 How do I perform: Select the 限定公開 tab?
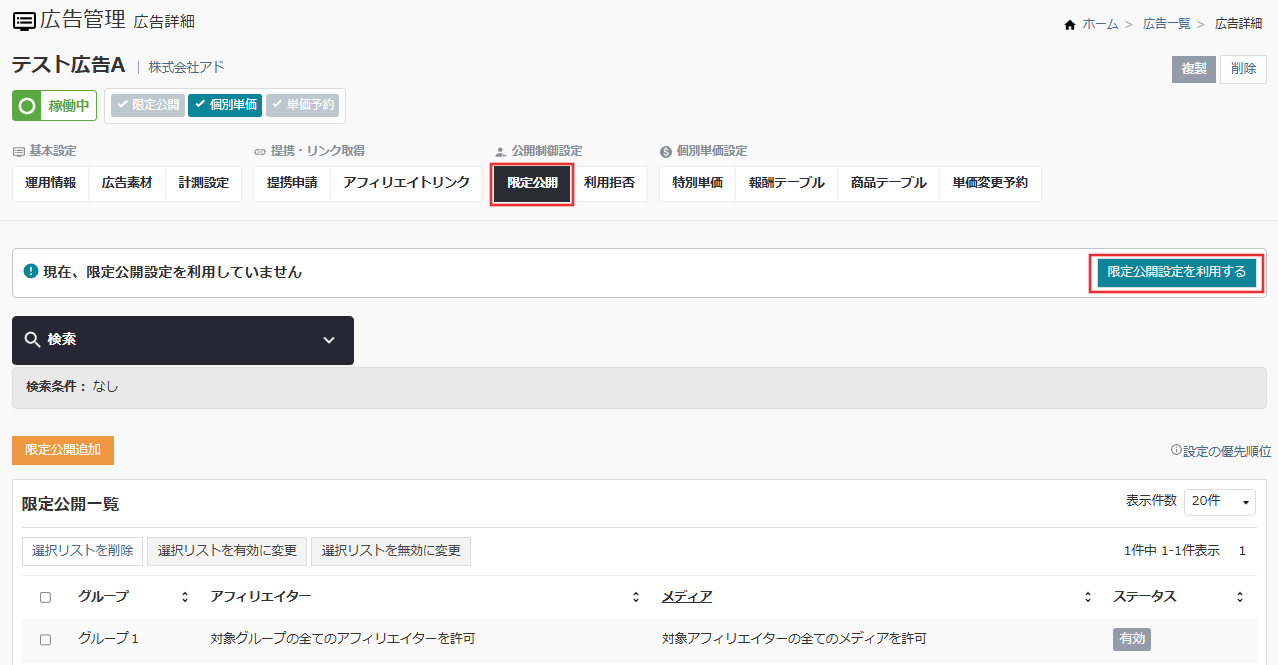coord(532,184)
